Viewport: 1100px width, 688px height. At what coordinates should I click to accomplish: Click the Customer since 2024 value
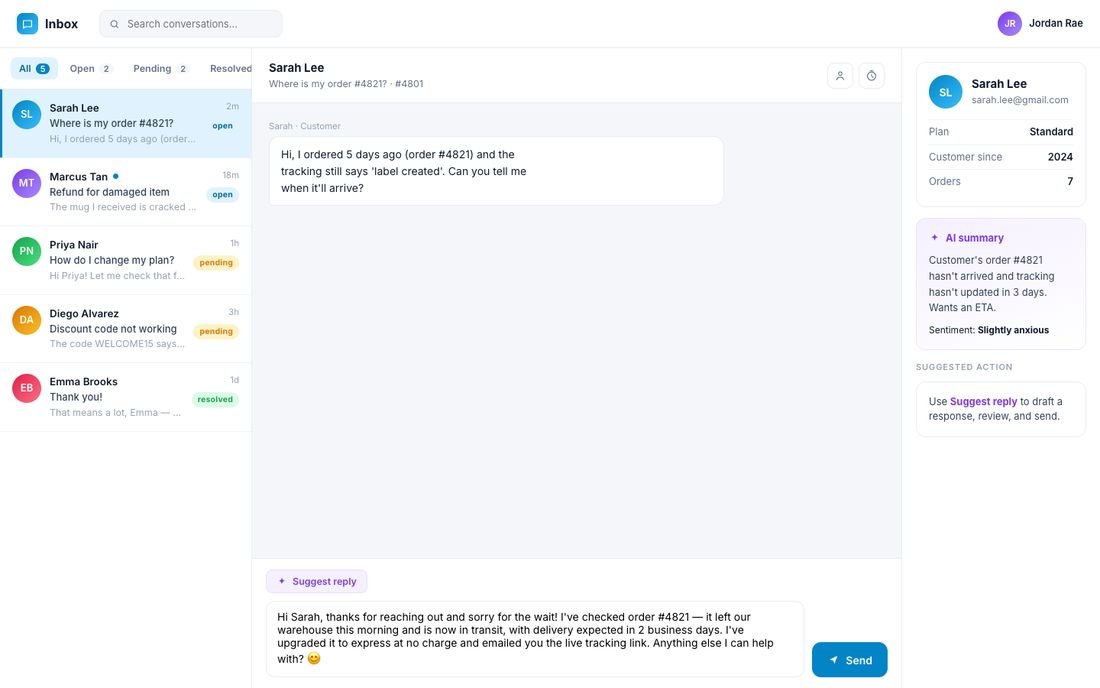point(1060,157)
